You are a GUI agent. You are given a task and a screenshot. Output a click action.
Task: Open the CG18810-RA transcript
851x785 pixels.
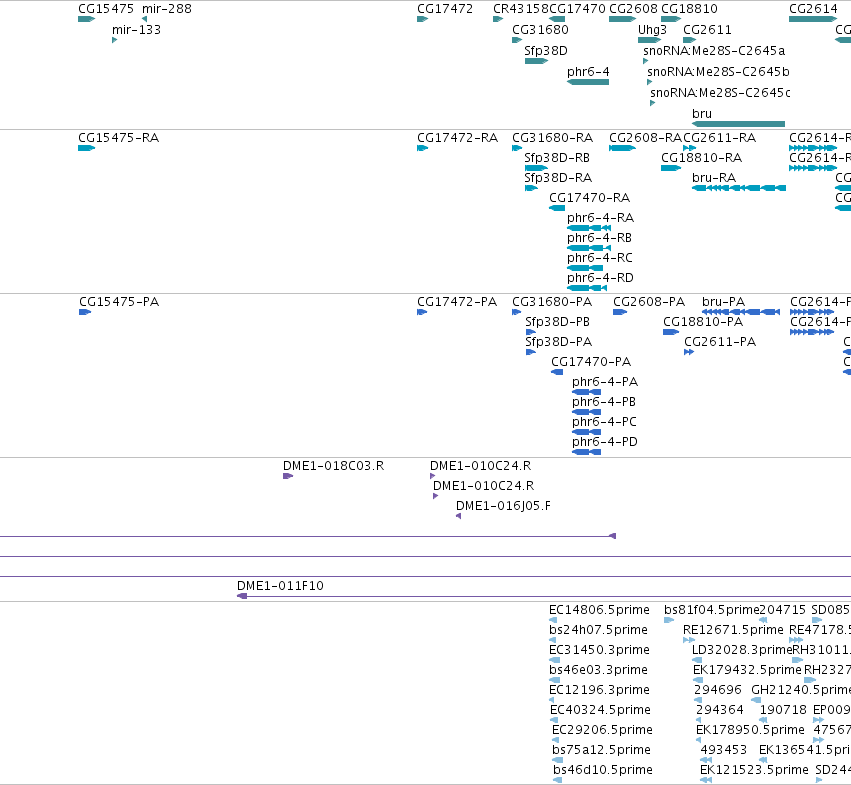(x=701, y=158)
